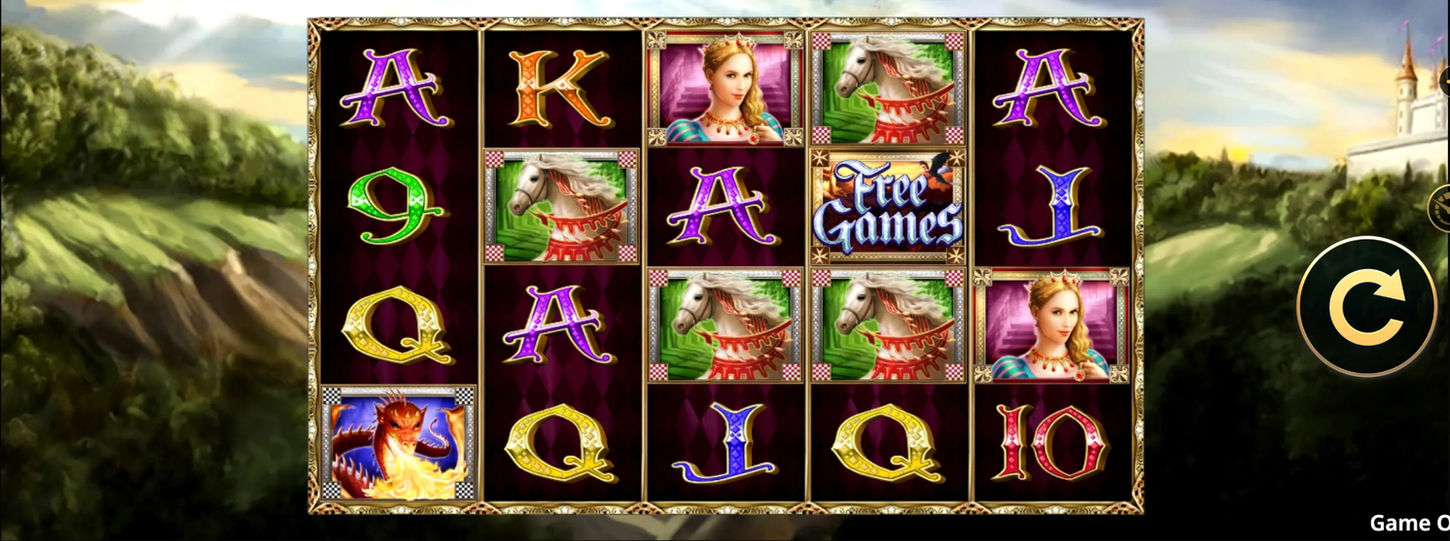Select the white horse below the orange K

click(x=561, y=207)
